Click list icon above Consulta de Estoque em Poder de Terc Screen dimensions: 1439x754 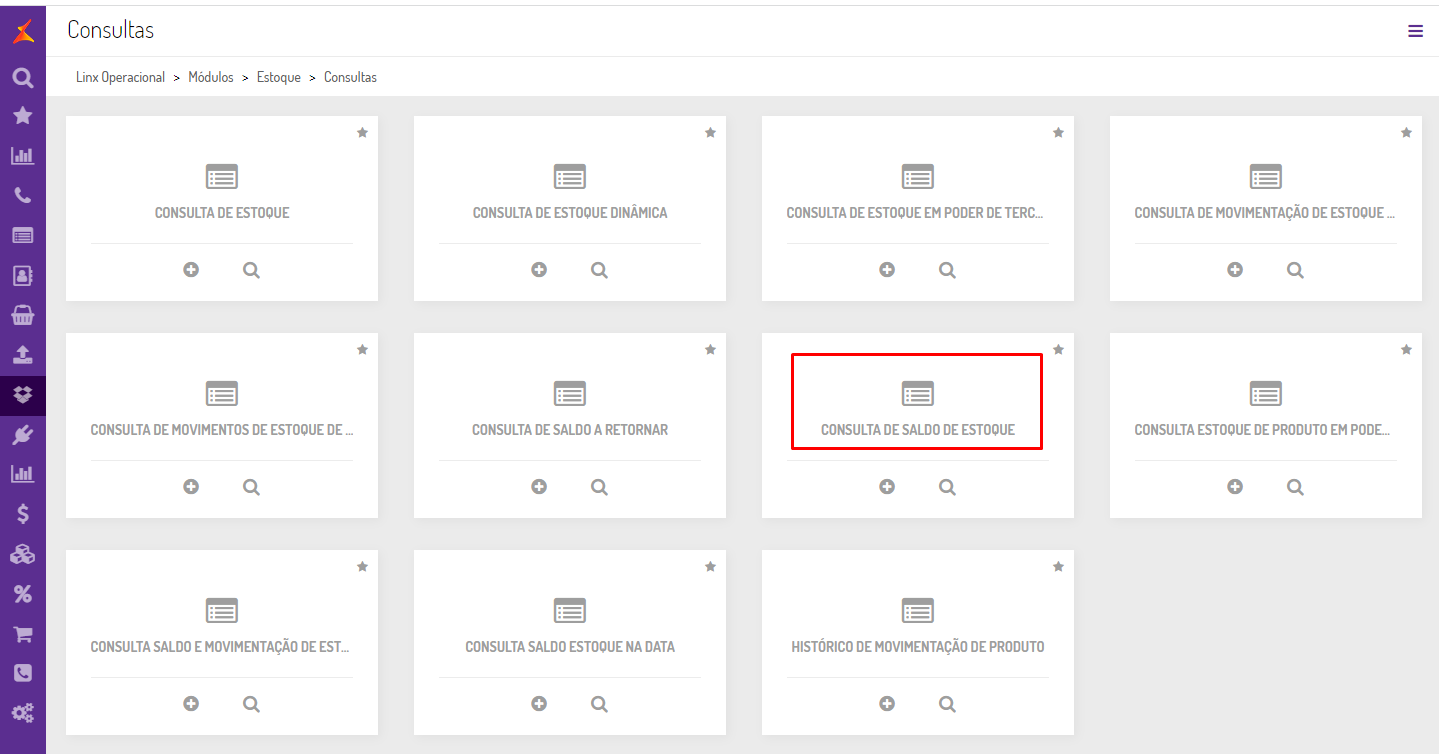[x=918, y=177]
